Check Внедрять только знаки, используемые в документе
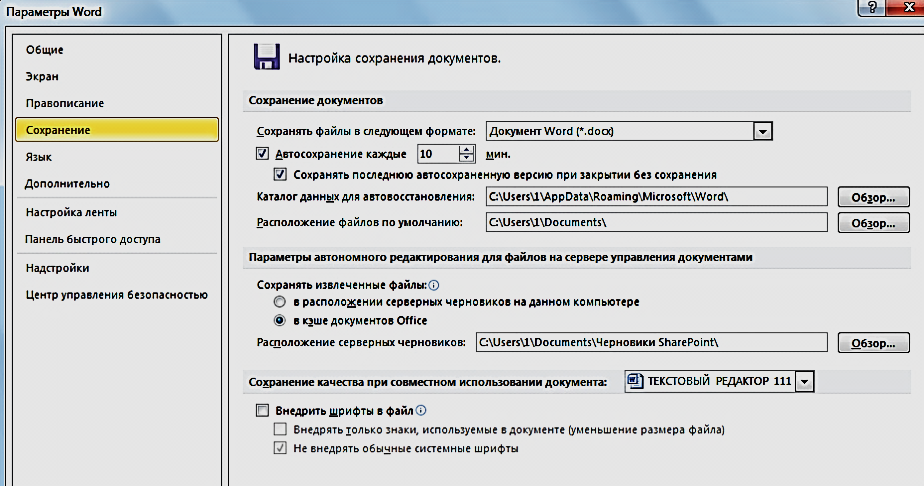Viewport: 924px width, 486px height. coord(280,429)
